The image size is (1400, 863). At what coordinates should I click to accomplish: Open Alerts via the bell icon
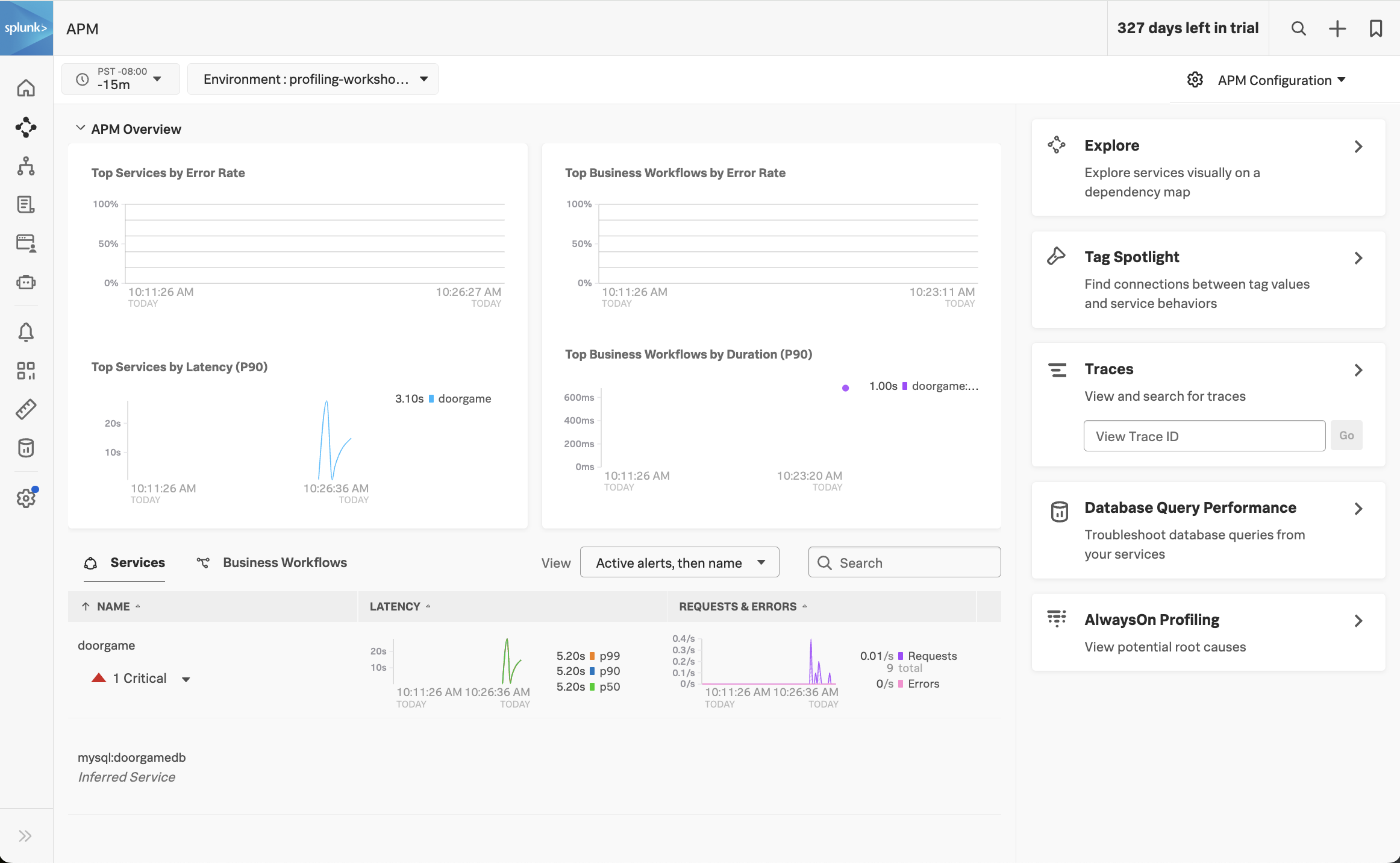(27, 331)
